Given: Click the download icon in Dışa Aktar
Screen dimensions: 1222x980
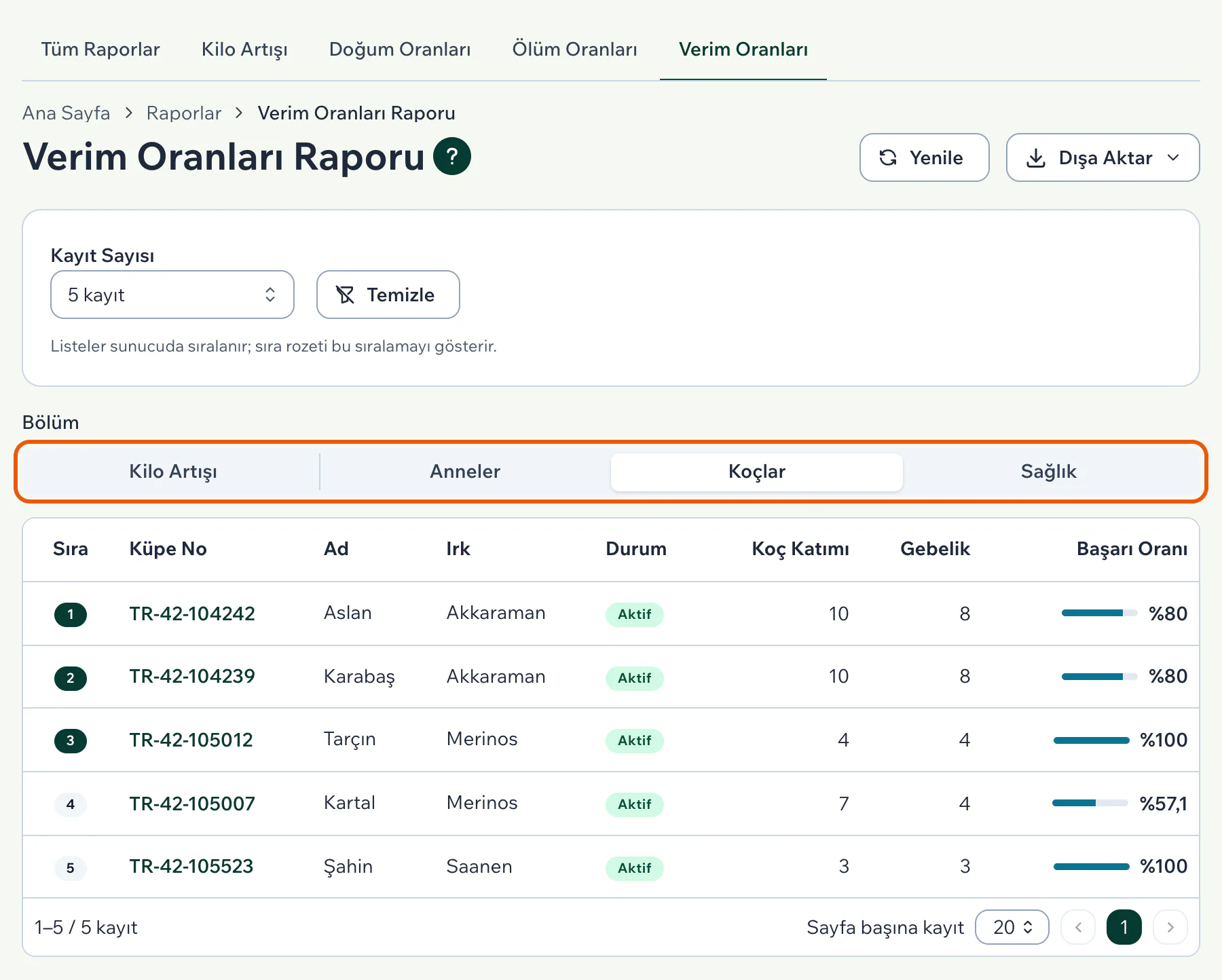Looking at the screenshot, I should coord(1035,158).
